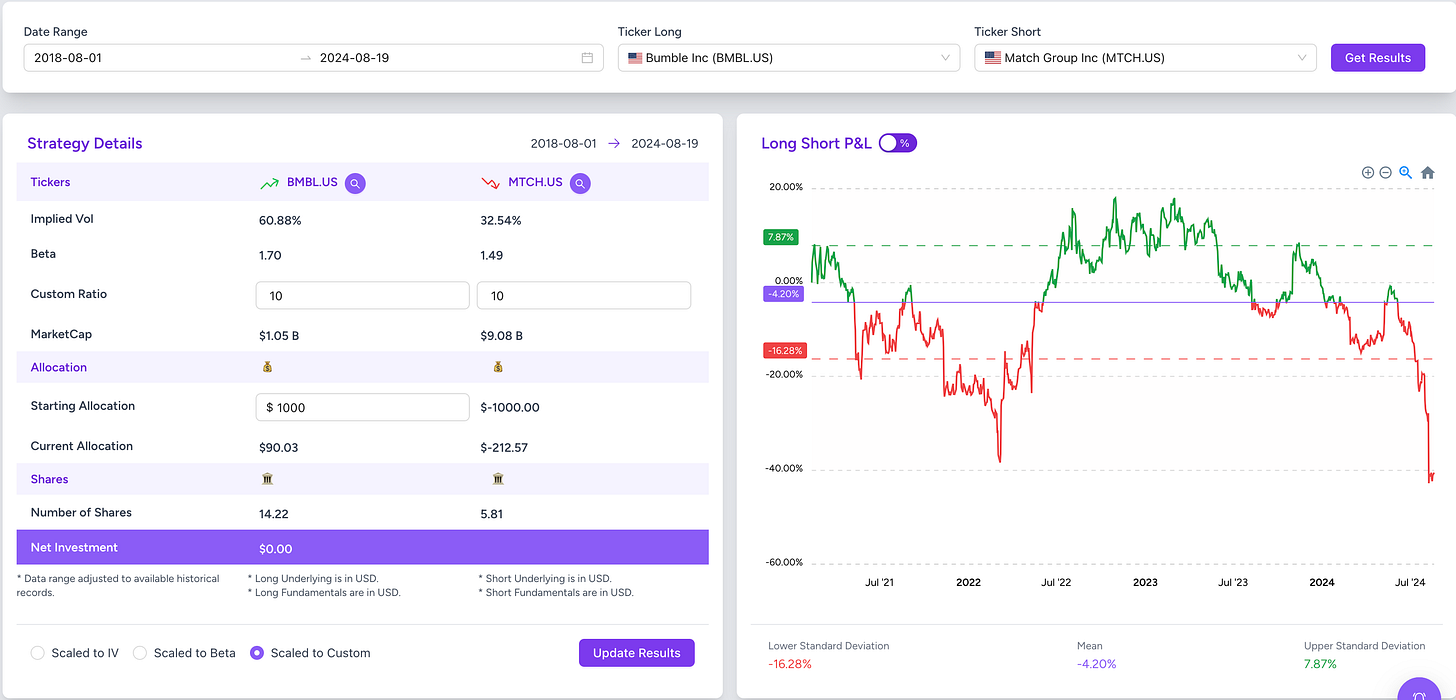Click the US flag in Ticker Short
This screenshot has height=700, width=1456.
(993, 58)
